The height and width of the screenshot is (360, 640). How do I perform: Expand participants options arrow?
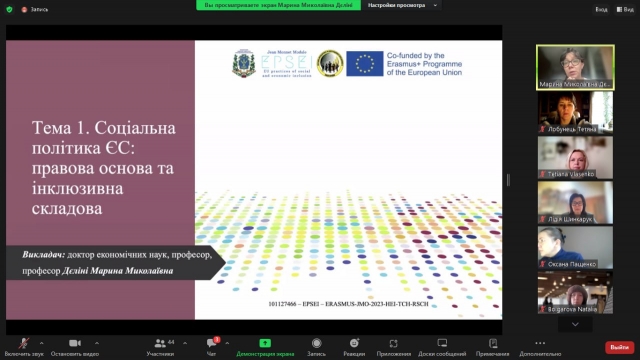(x=185, y=343)
